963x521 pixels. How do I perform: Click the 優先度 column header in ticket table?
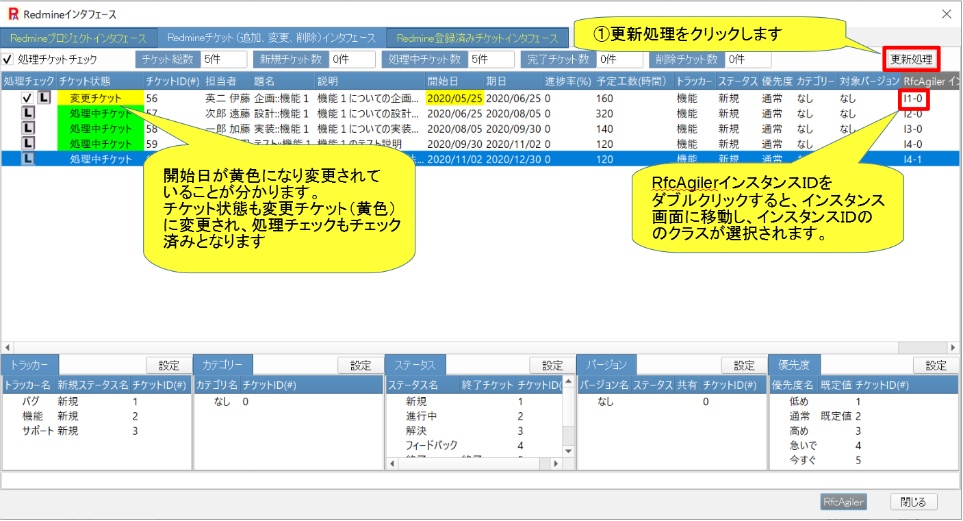click(777, 81)
